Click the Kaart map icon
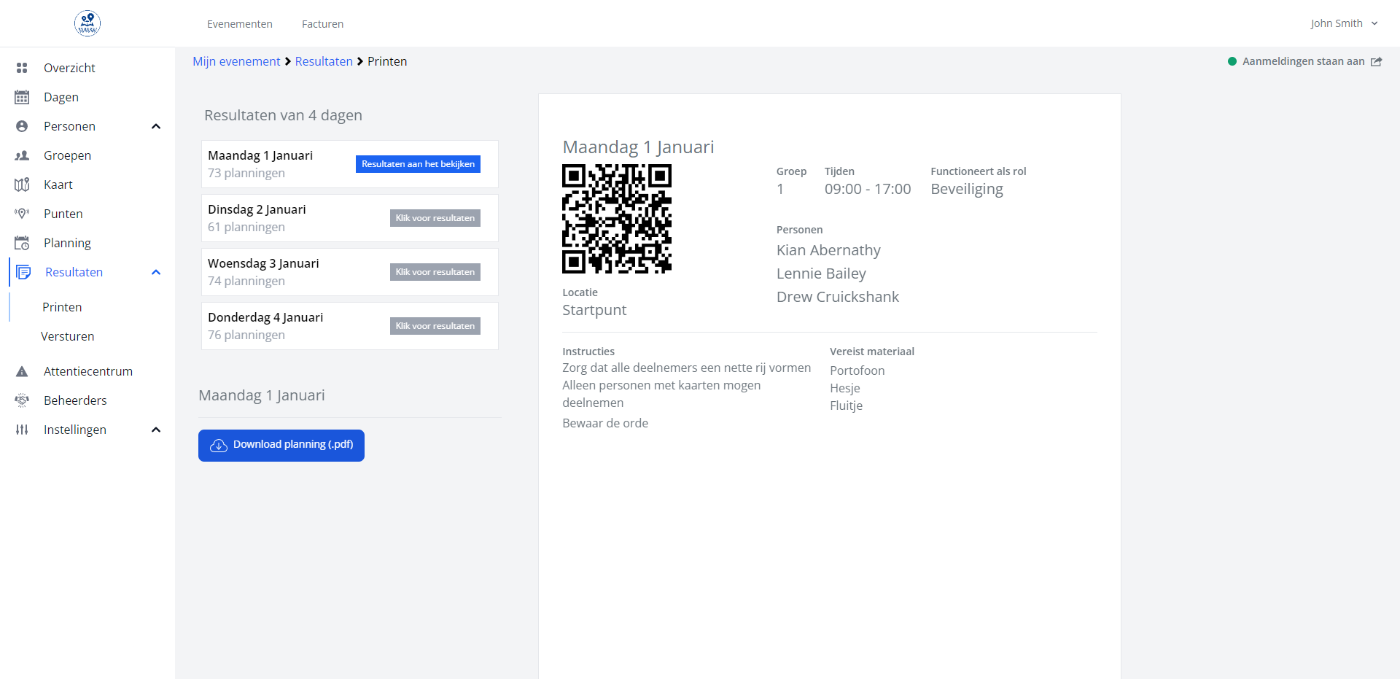Viewport: 1400px width, 679px height. point(22,185)
